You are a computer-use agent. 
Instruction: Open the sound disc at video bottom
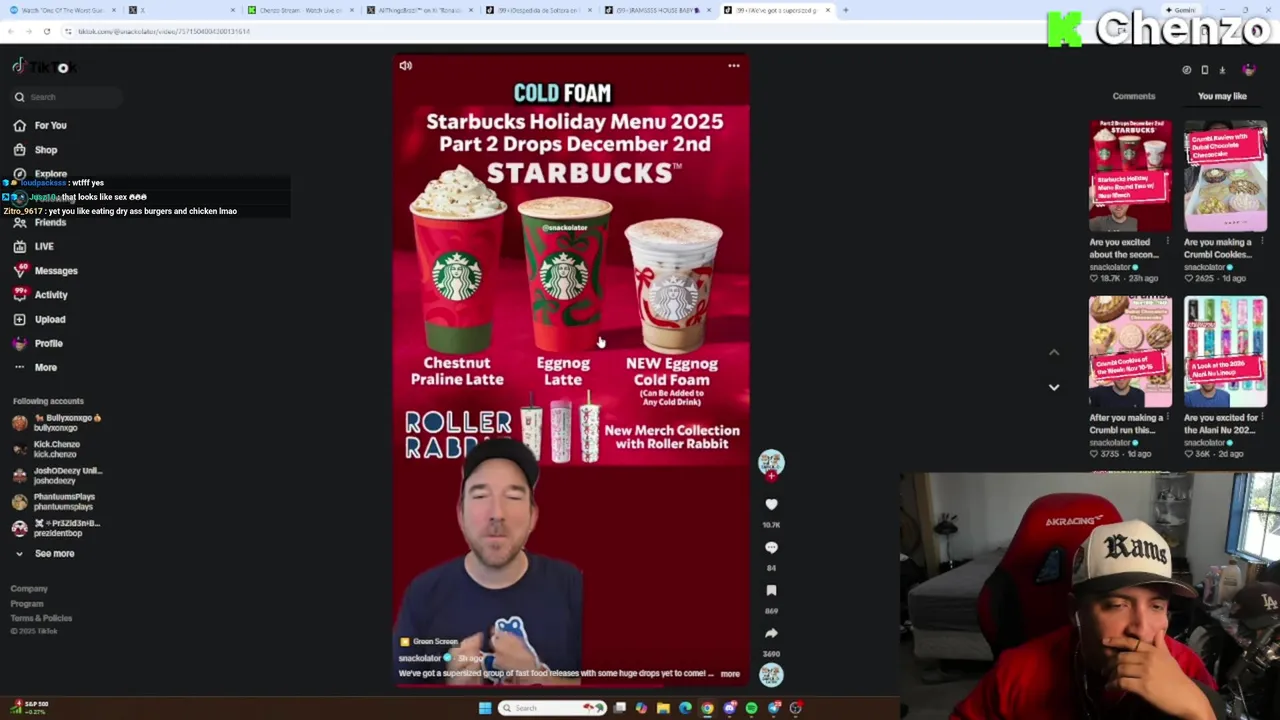tap(771, 675)
